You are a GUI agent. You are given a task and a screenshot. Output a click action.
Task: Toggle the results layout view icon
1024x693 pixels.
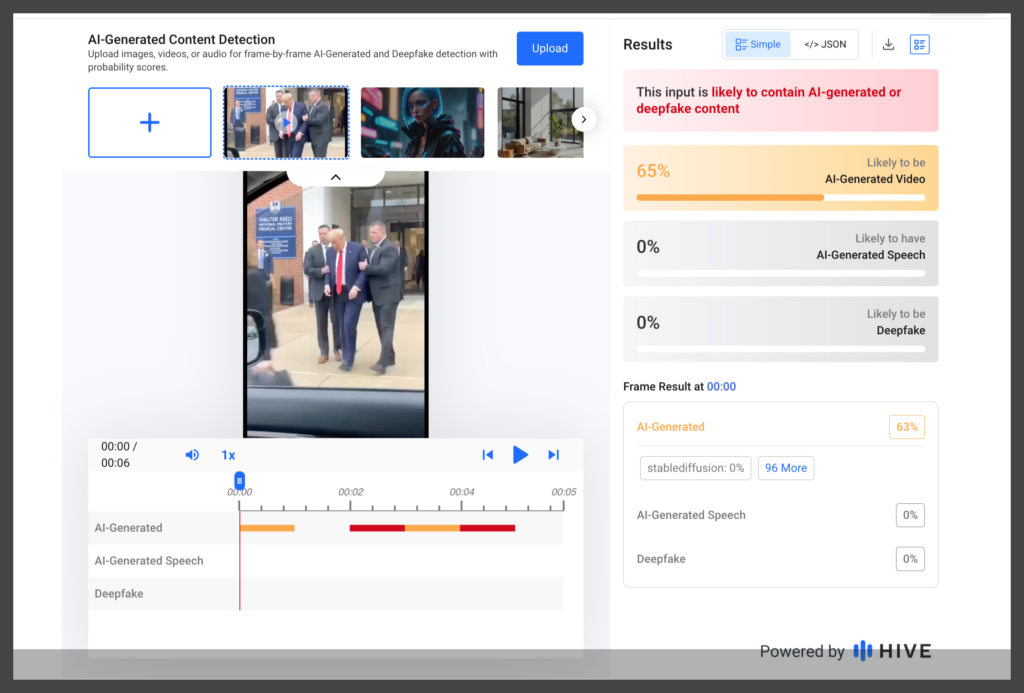pyautogui.click(x=919, y=45)
